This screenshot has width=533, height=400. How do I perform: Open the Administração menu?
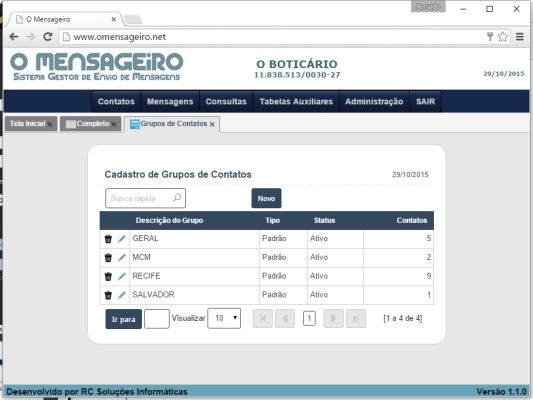(x=374, y=102)
